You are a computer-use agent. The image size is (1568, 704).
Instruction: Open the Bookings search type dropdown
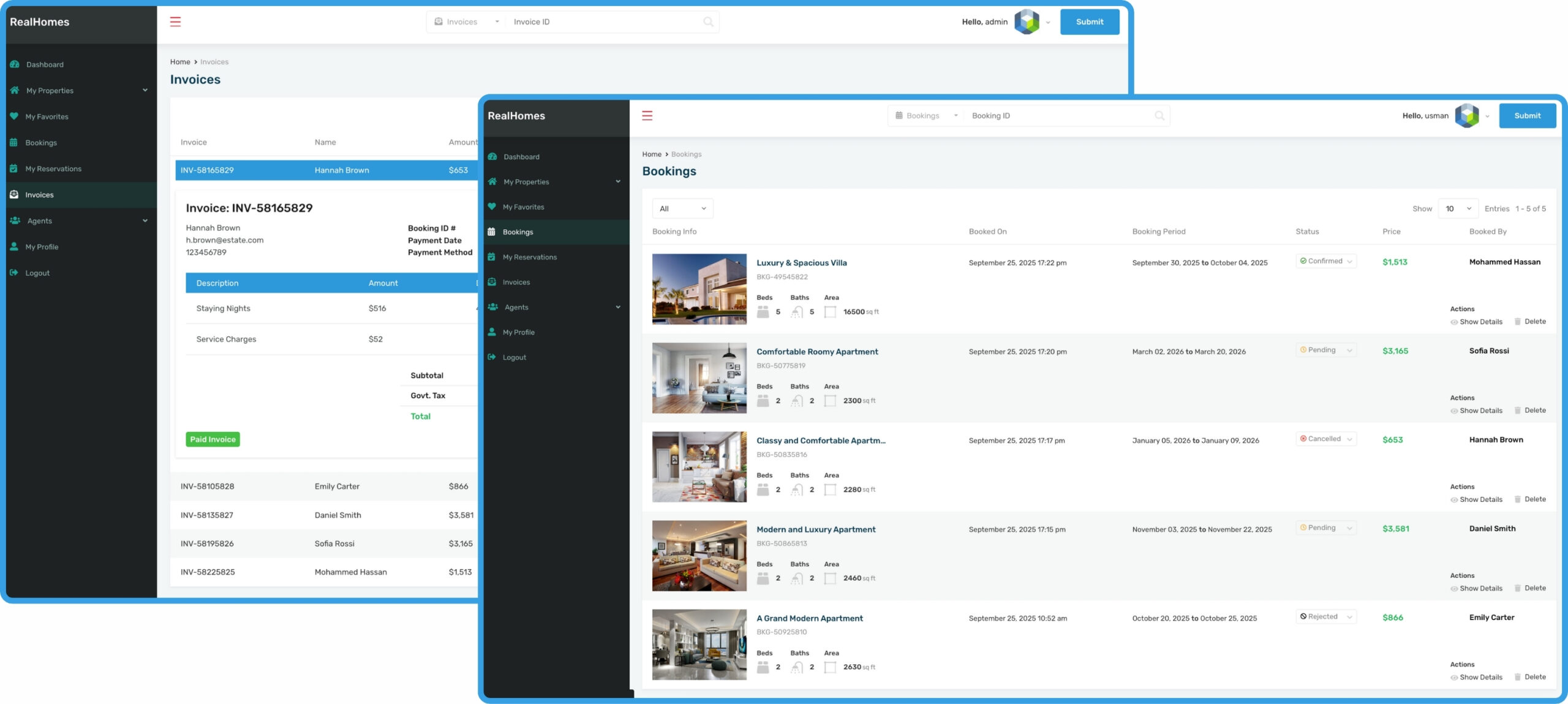pos(926,115)
